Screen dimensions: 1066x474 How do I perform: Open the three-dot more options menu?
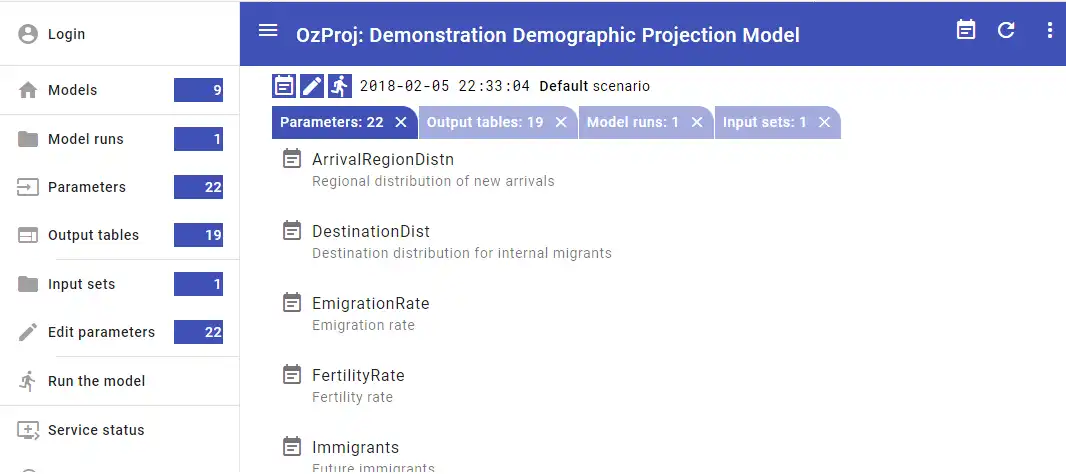click(x=1049, y=30)
